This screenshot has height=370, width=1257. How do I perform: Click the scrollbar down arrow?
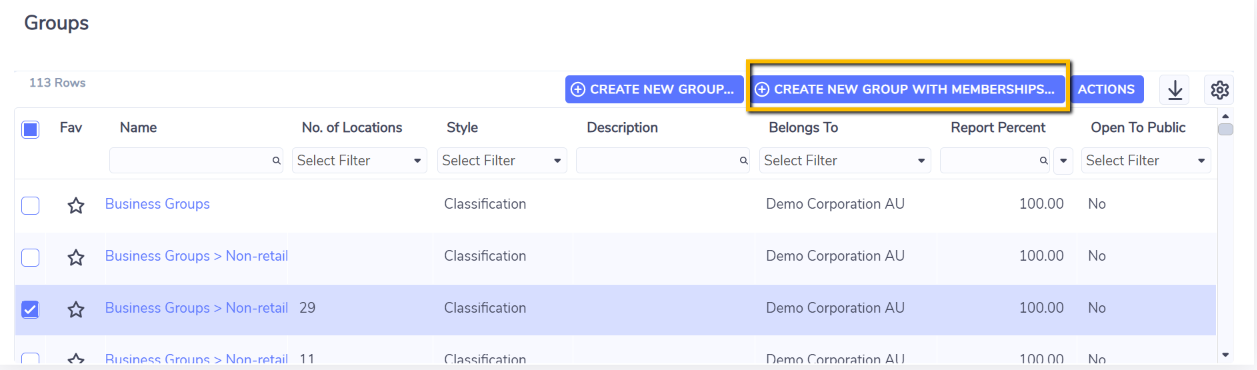(x=1227, y=354)
